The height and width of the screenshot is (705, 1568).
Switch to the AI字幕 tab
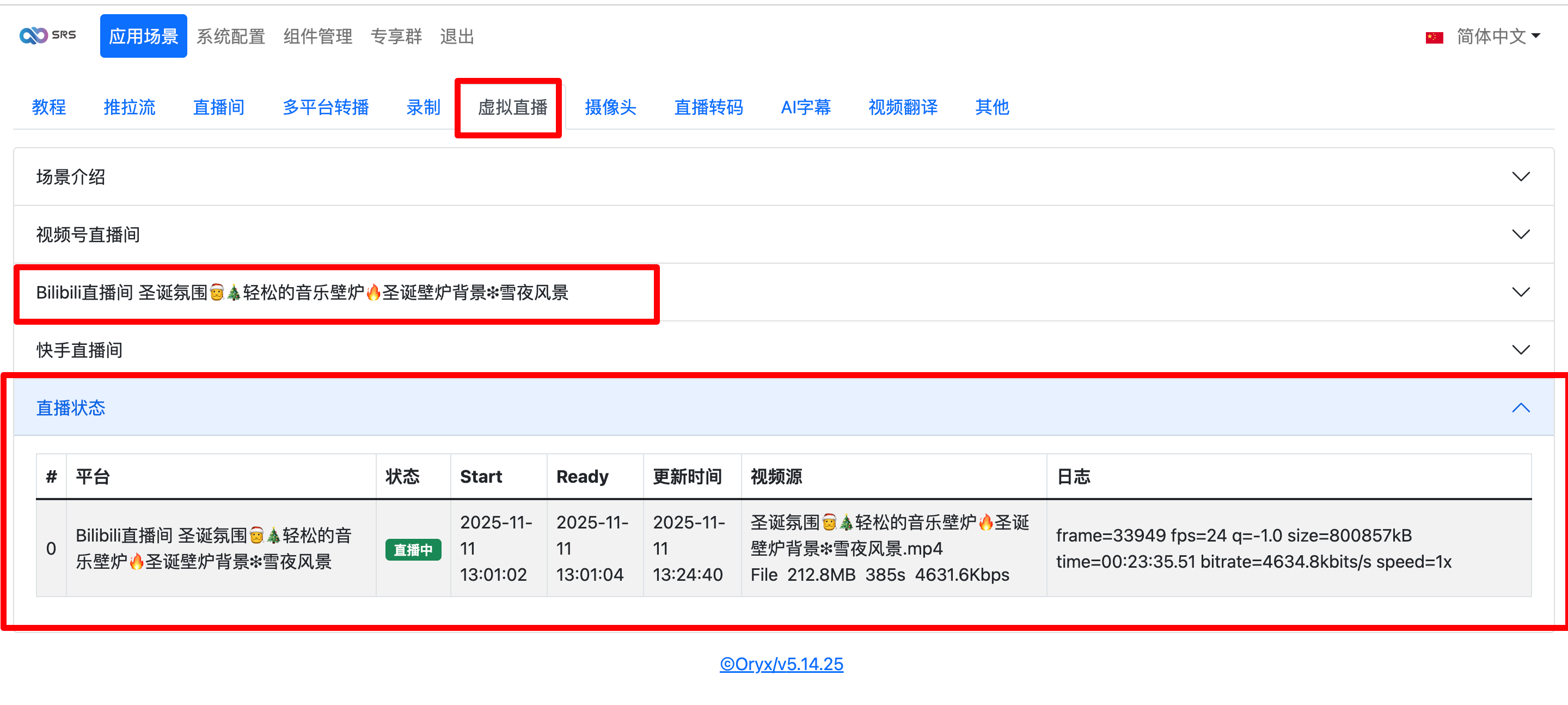(x=805, y=107)
